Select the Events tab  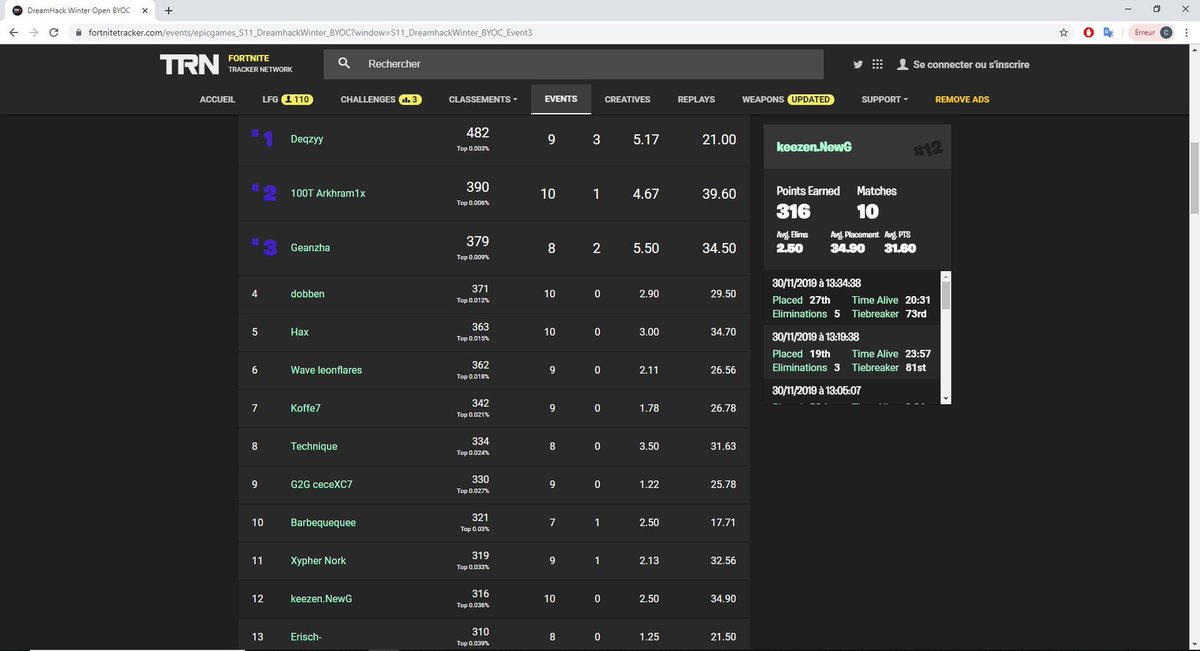tap(560, 99)
